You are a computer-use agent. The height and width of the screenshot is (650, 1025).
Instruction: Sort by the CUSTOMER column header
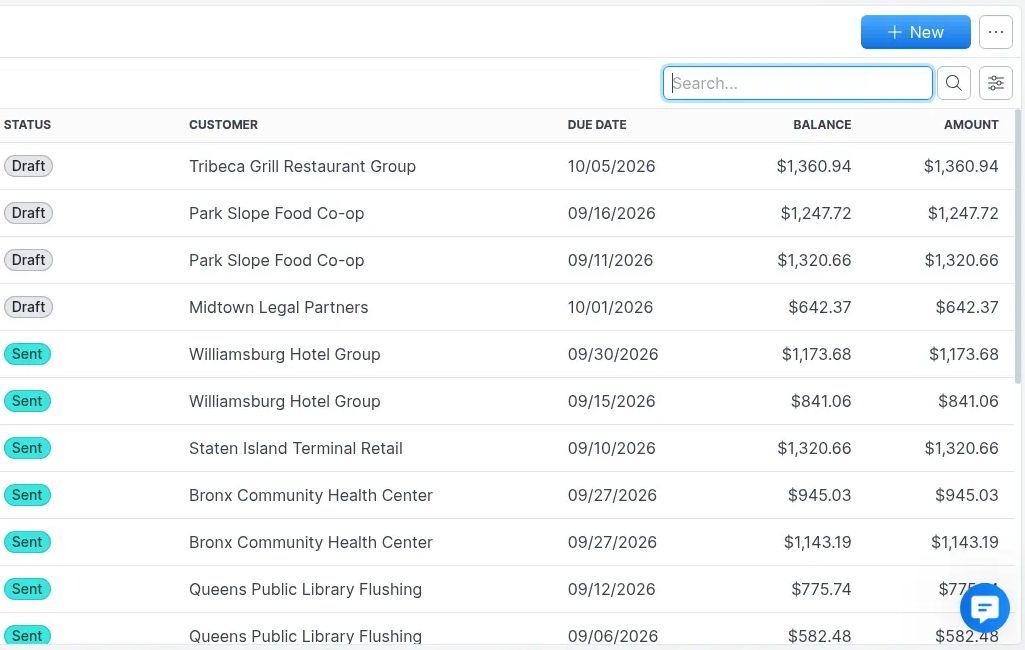point(224,125)
